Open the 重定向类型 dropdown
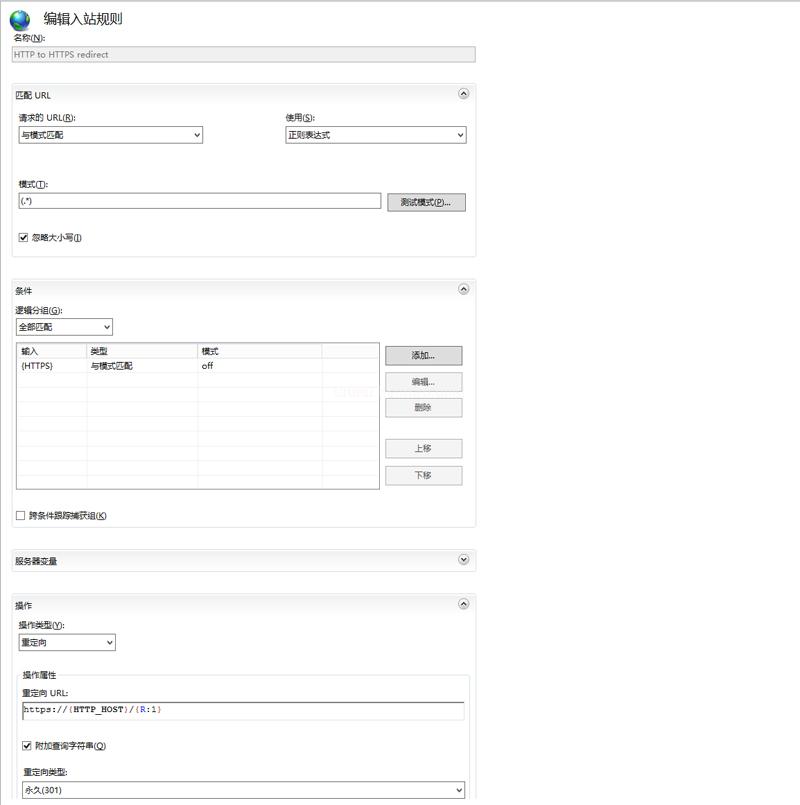800x805 pixels. click(x=243, y=790)
